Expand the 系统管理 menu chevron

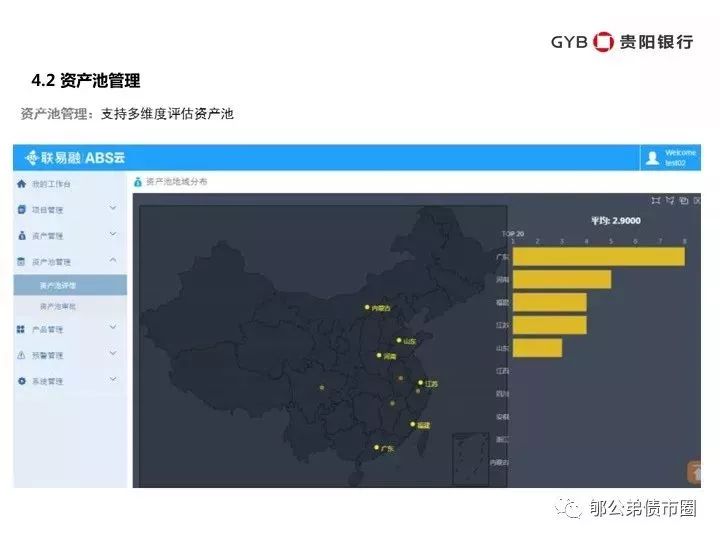click(x=113, y=380)
